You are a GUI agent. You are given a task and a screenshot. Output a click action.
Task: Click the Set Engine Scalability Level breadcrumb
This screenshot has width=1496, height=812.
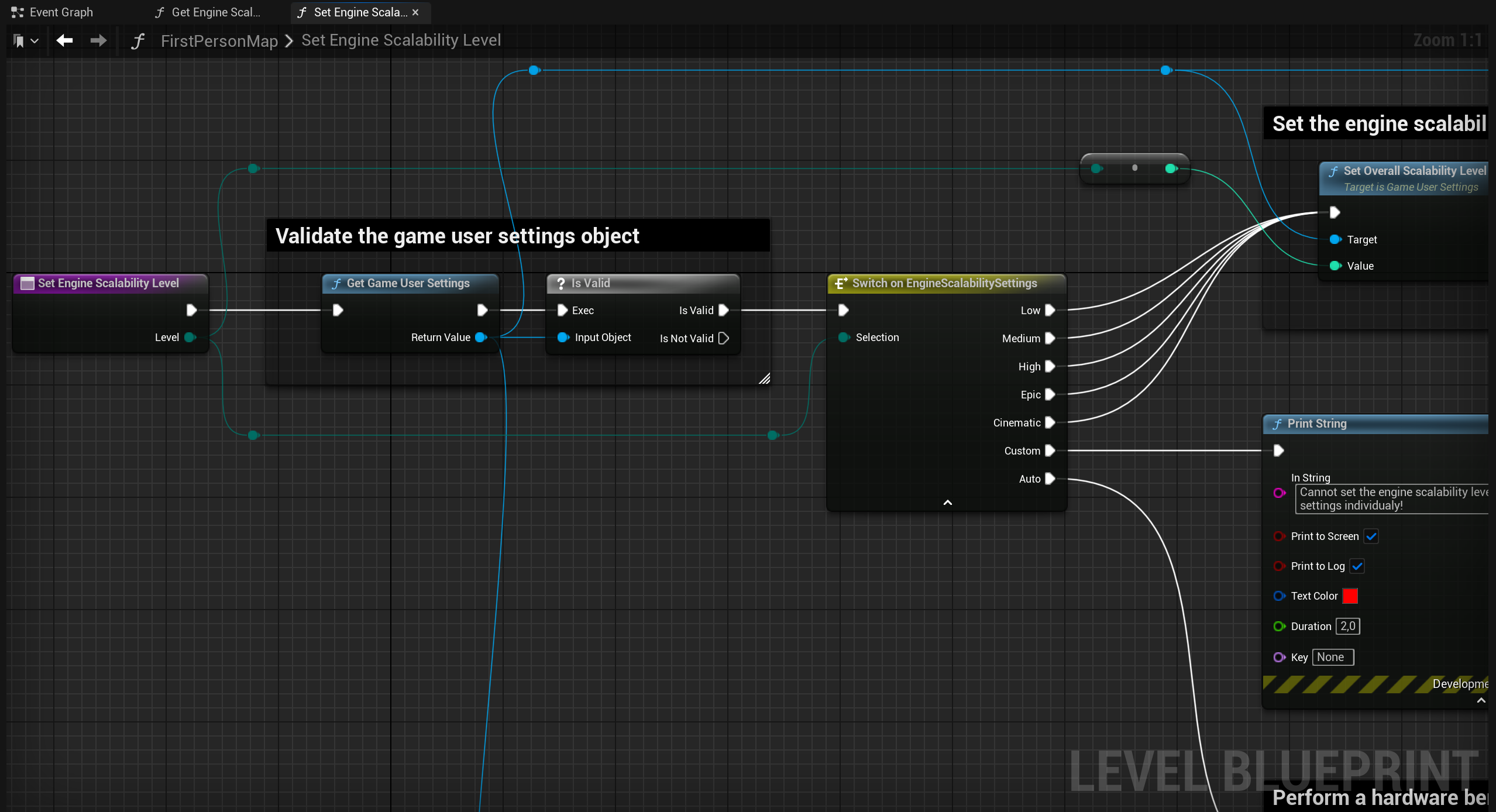[401, 40]
